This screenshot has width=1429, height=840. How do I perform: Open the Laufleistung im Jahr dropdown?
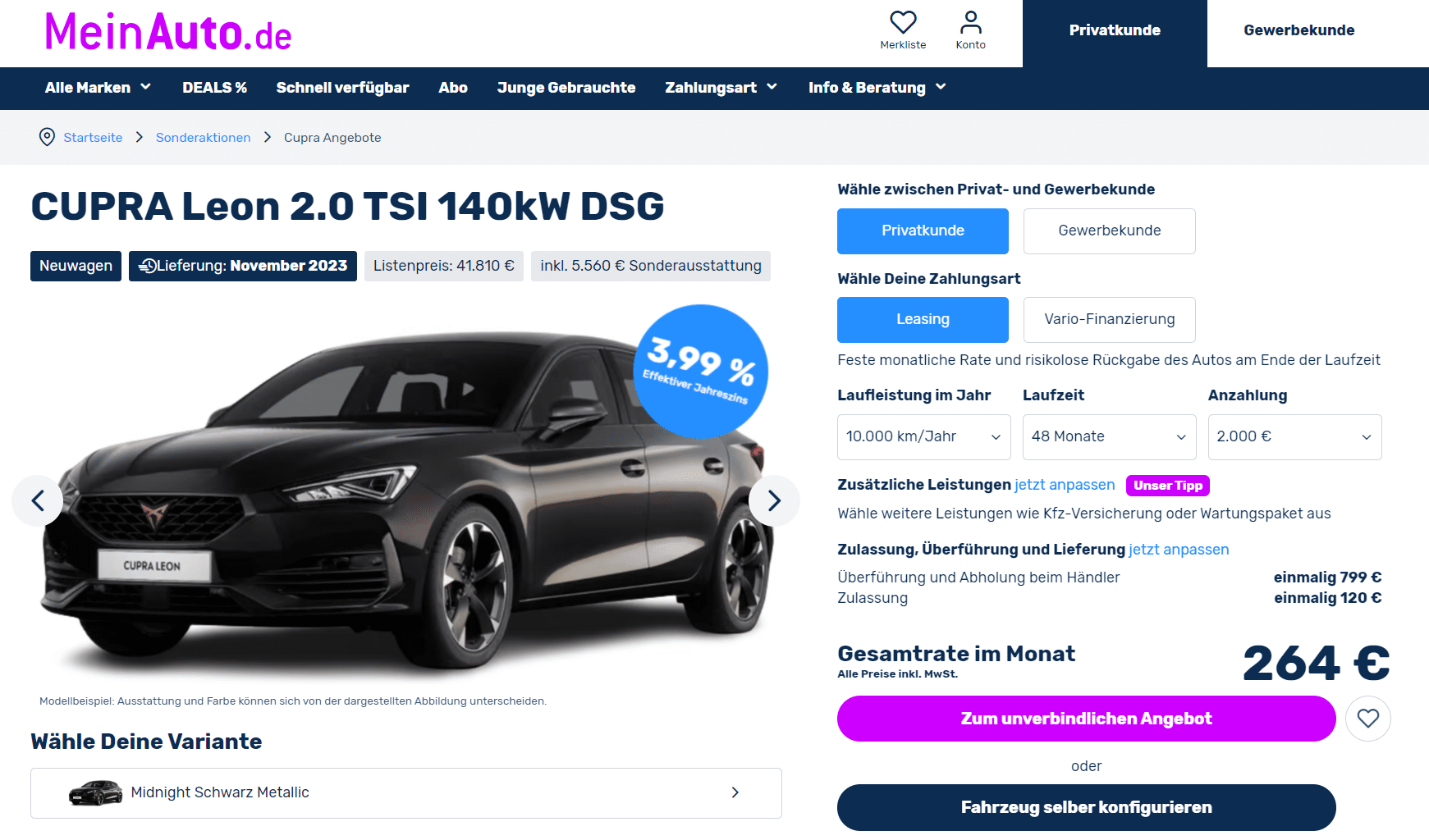pyautogui.click(x=923, y=437)
